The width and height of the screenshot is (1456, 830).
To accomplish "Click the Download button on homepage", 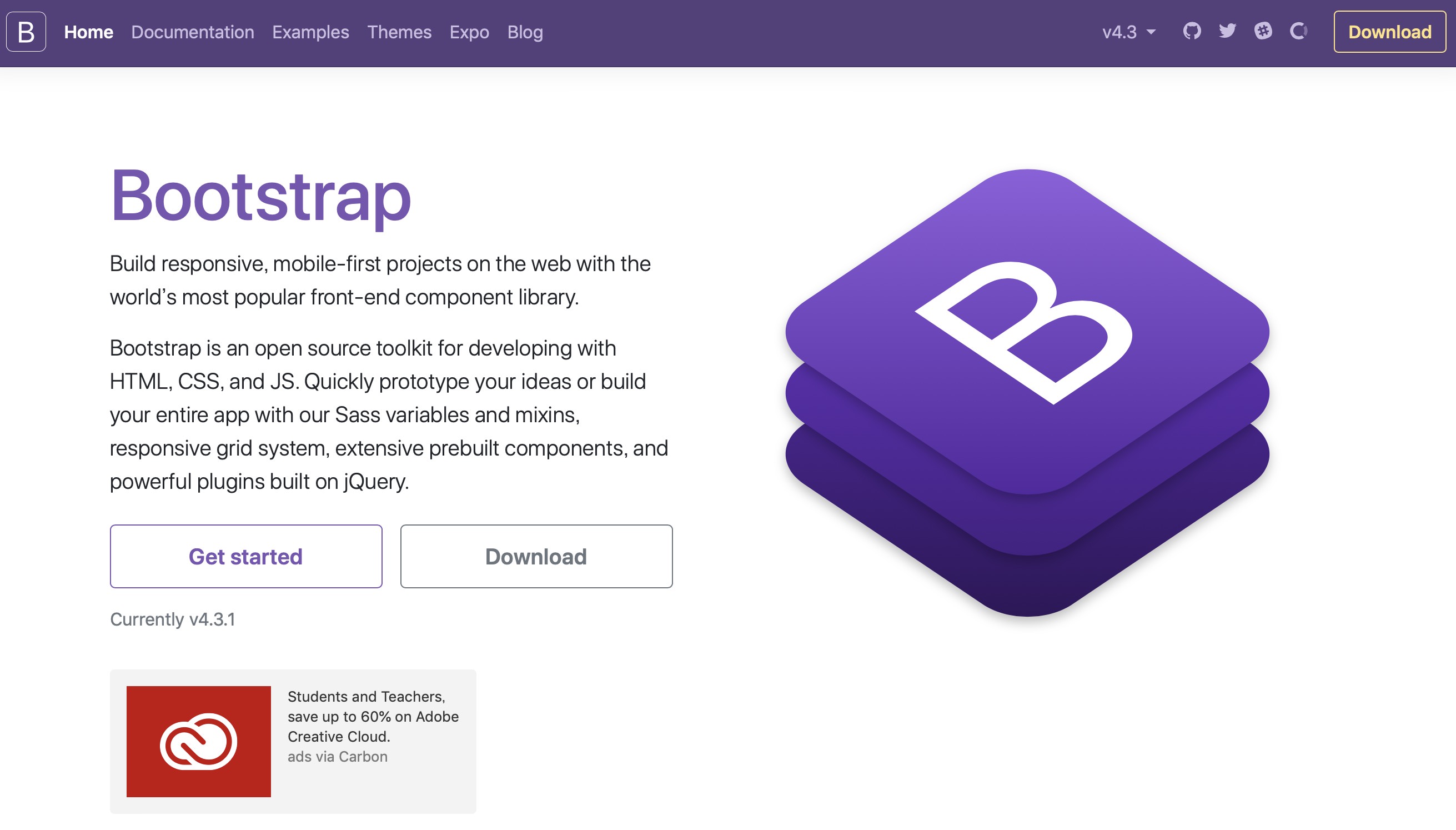I will point(535,556).
